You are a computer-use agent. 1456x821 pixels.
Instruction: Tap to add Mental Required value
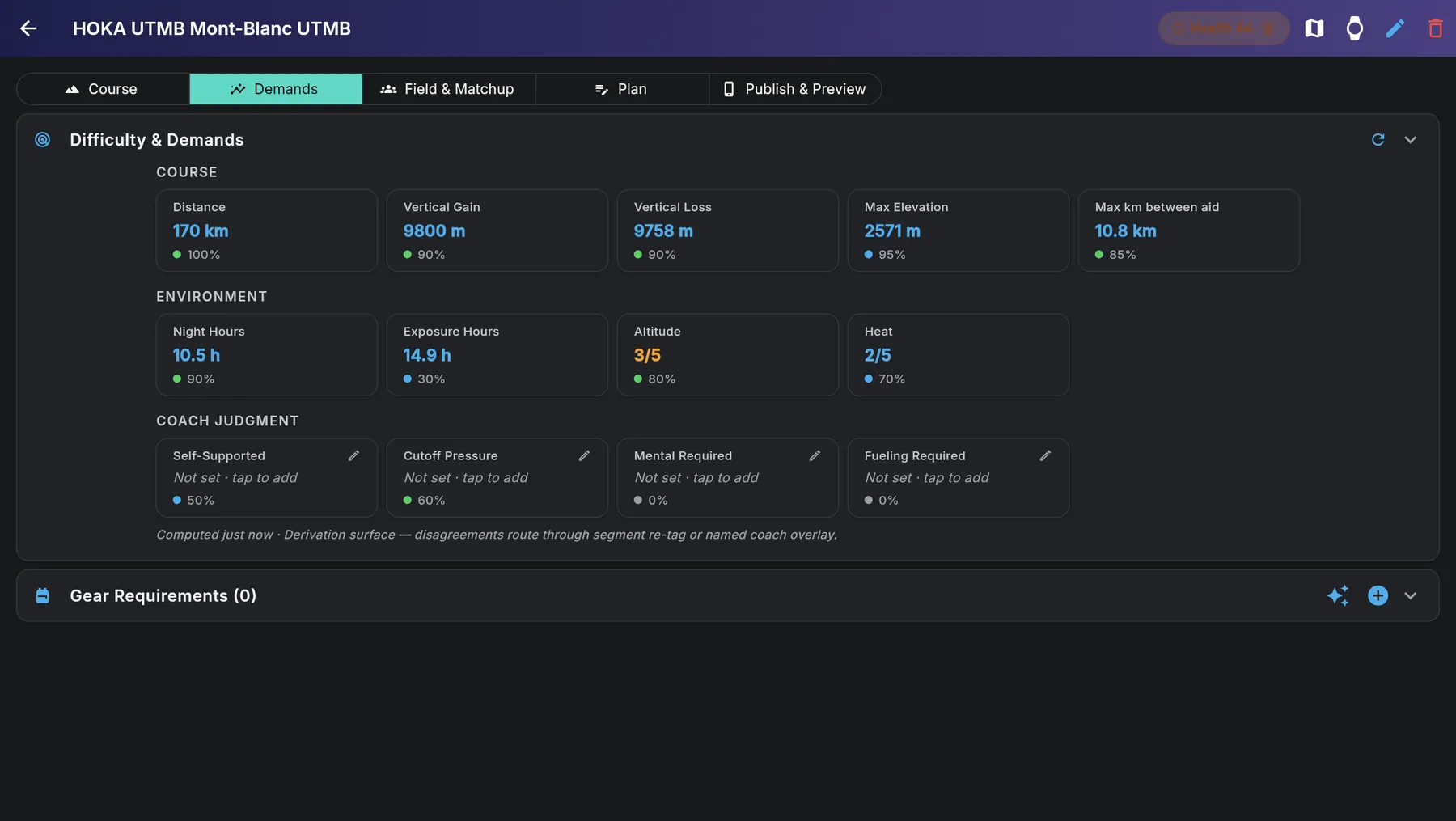point(696,478)
